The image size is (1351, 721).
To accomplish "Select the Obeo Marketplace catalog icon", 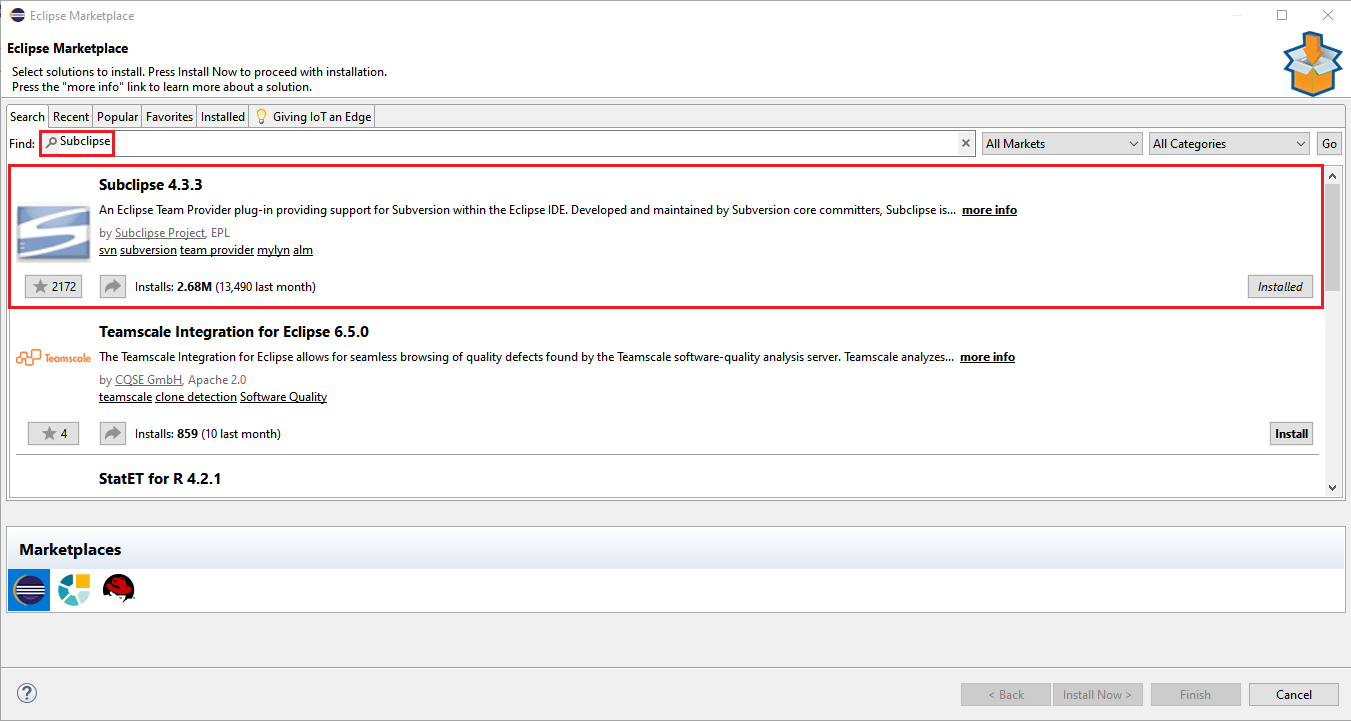I will [x=74, y=590].
